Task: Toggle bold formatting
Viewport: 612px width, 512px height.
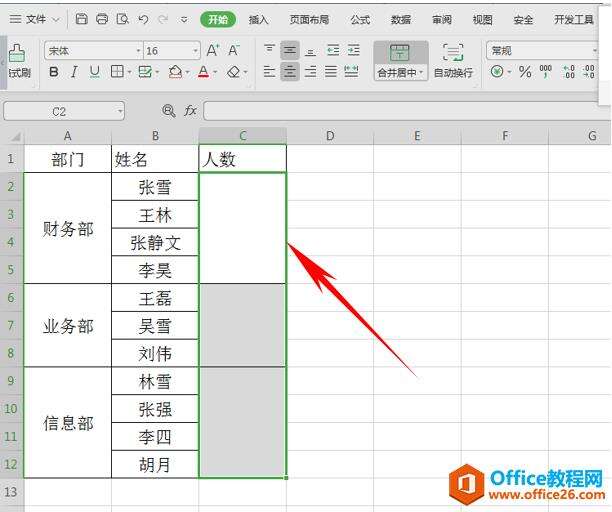Action: click(x=54, y=72)
